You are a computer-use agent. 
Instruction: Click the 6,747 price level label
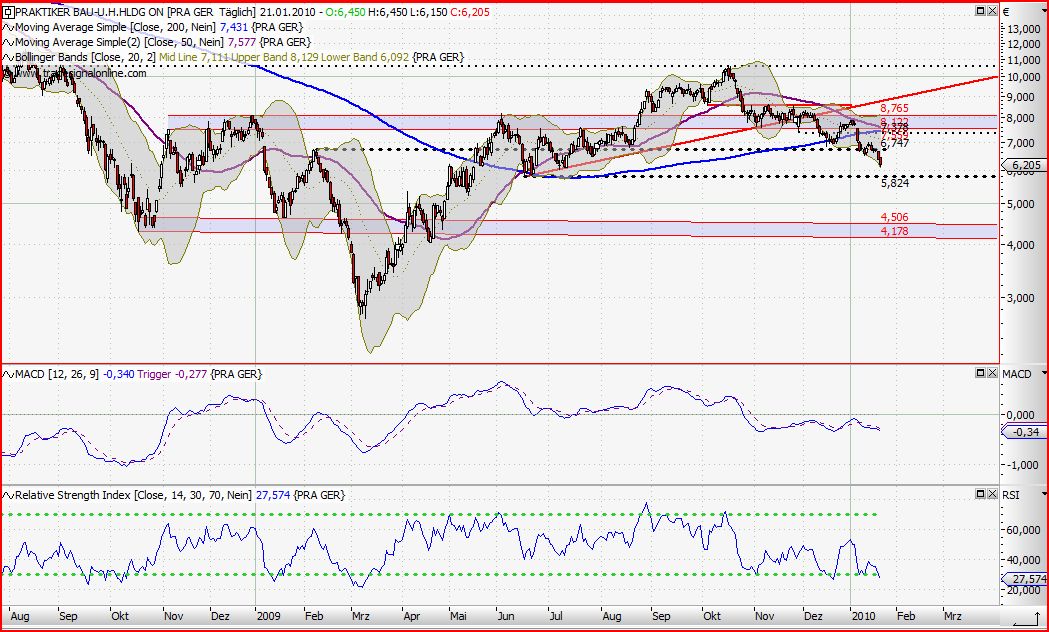(x=894, y=143)
